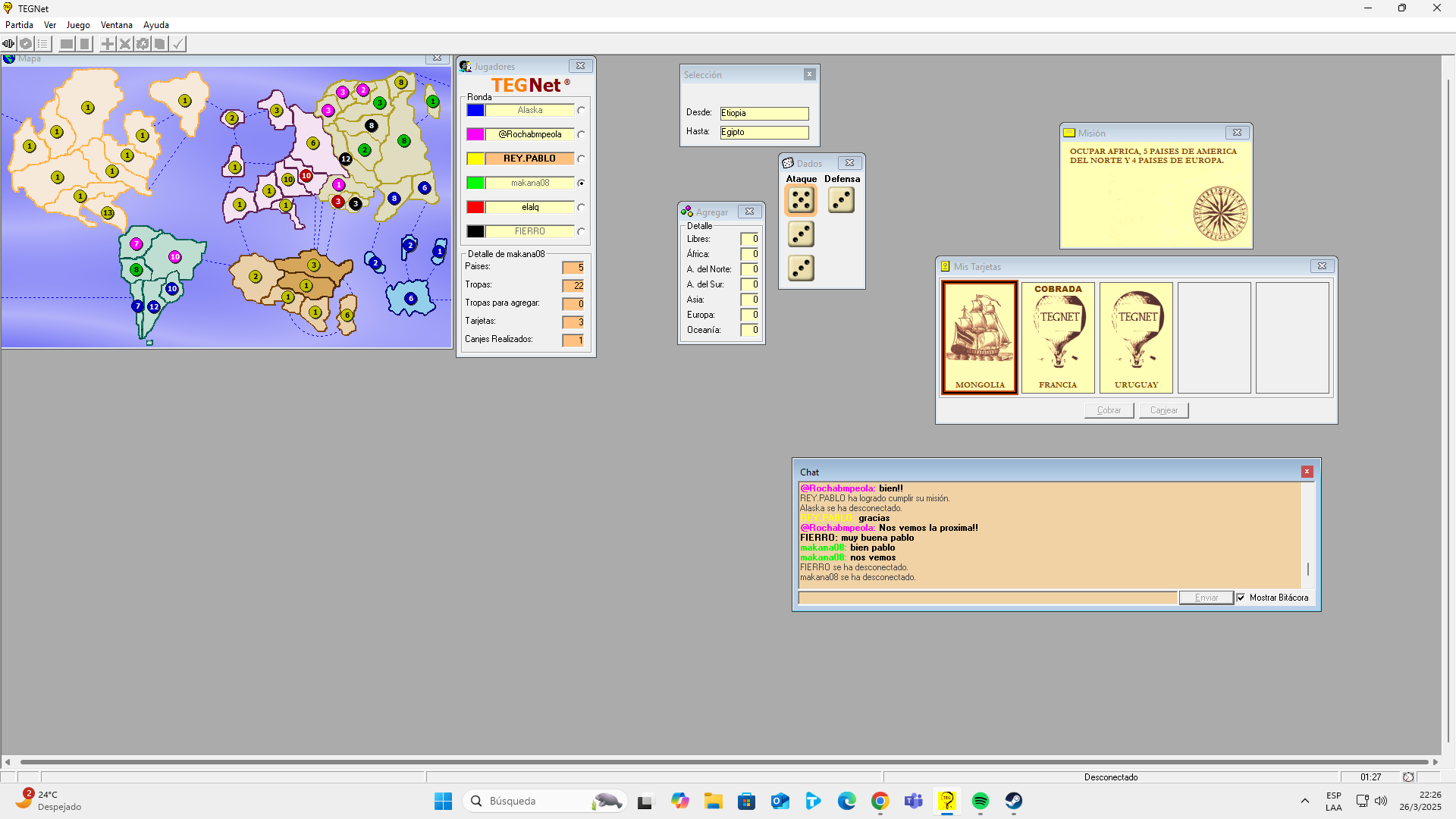Screen dimensions: 1456x819
Task: Click the main horizontal scrollbar
Action: point(724,761)
